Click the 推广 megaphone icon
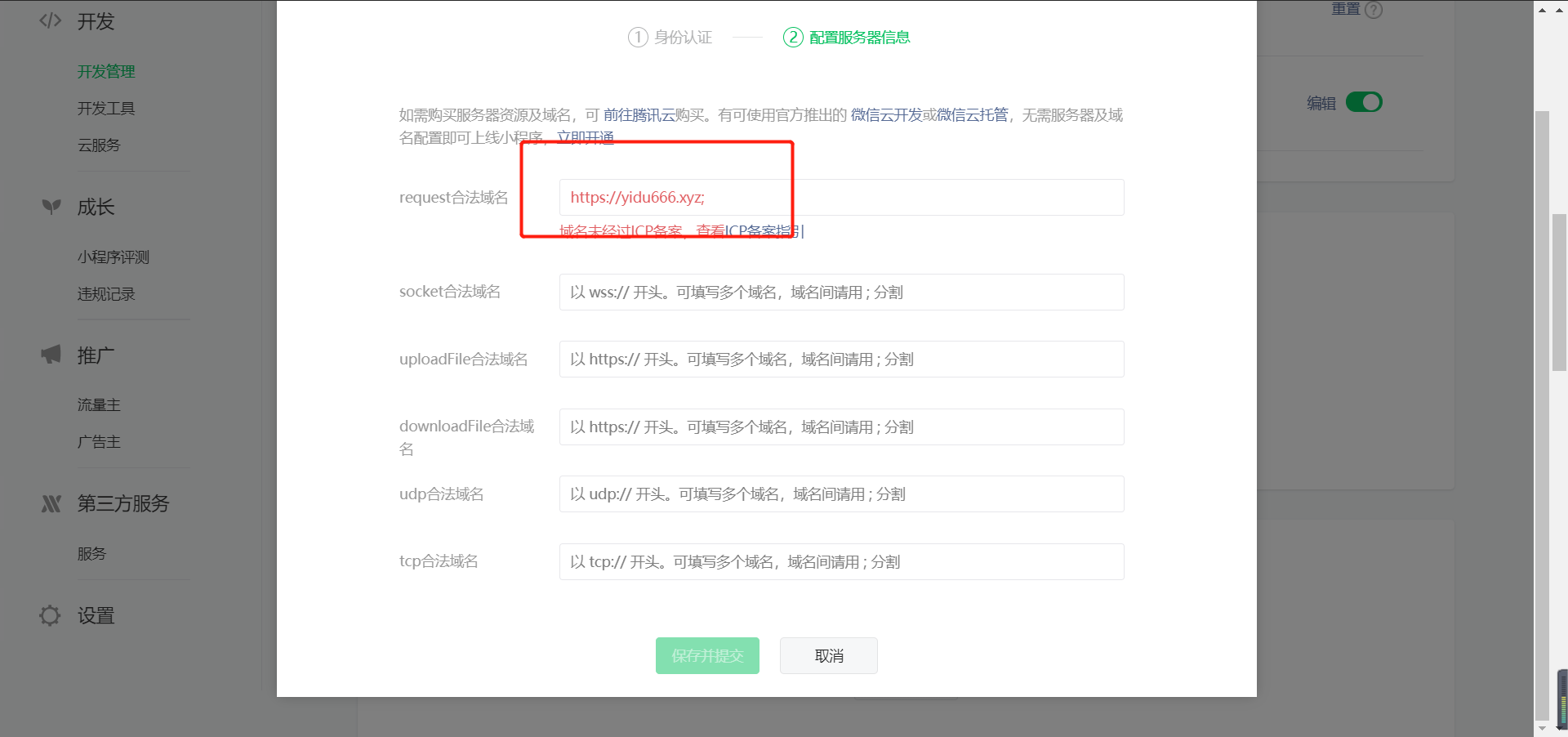This screenshot has height=737, width=1568. [x=51, y=355]
